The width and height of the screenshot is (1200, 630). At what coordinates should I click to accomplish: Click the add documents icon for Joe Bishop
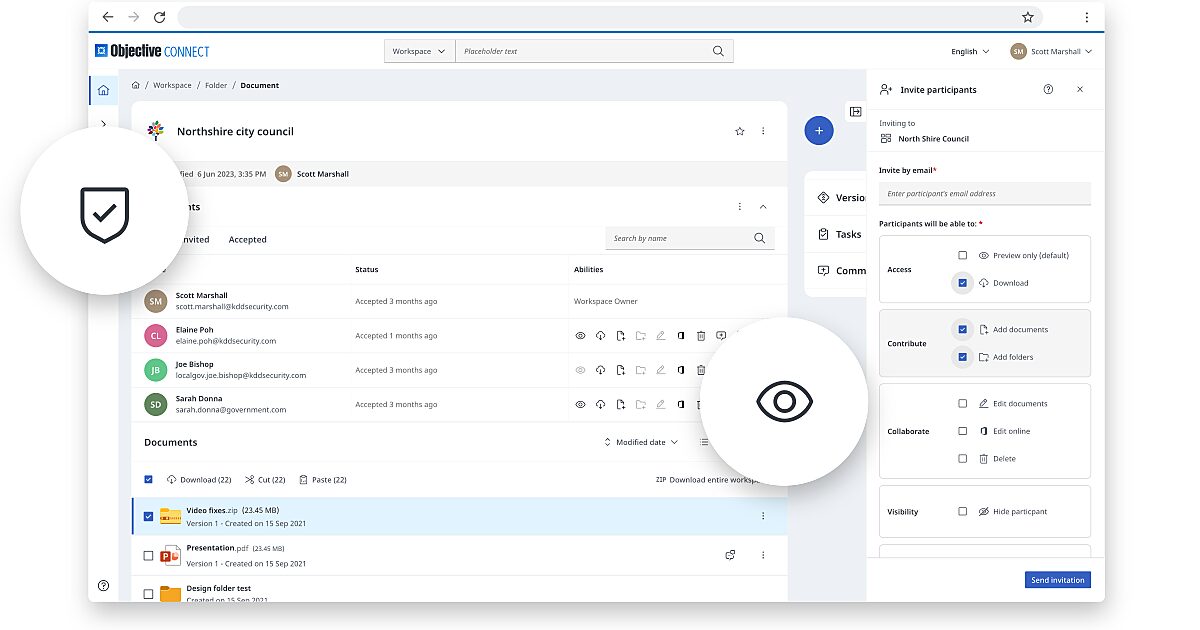(621, 369)
